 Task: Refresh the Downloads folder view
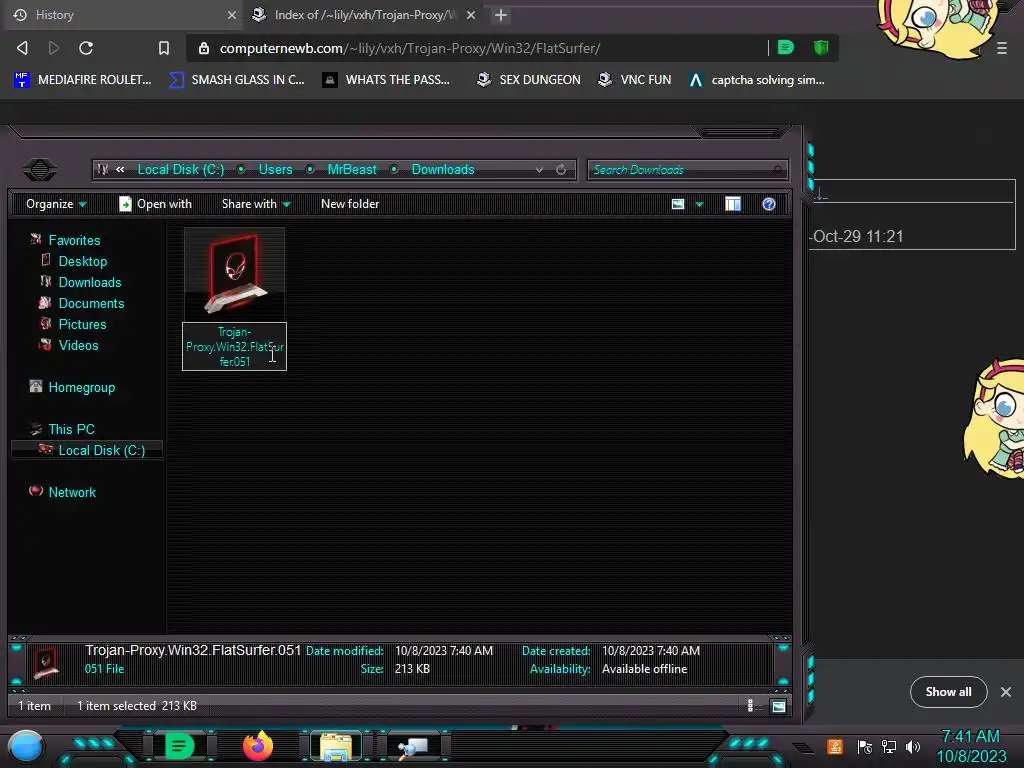tap(561, 169)
